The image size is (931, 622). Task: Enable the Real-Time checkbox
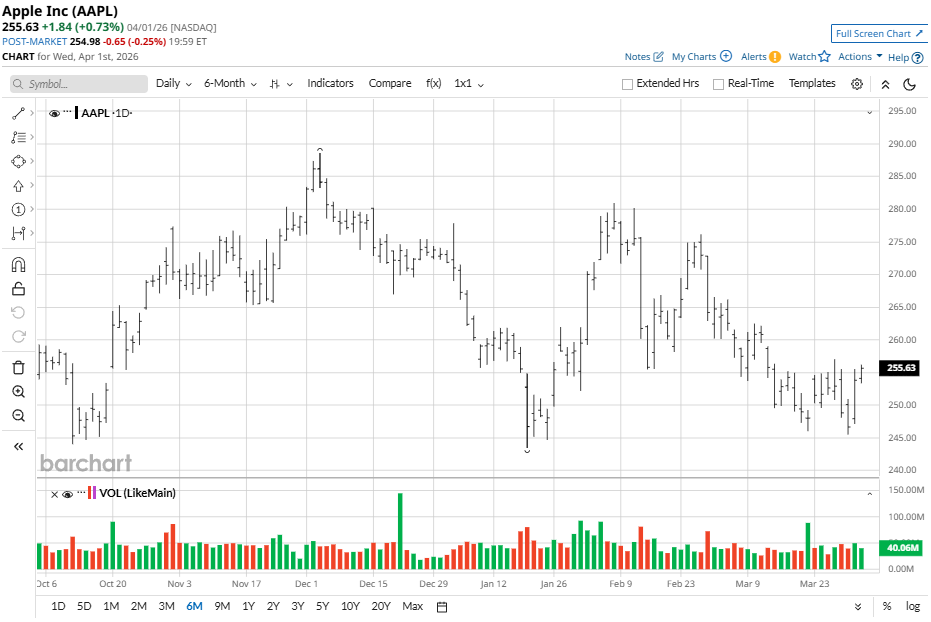click(718, 84)
